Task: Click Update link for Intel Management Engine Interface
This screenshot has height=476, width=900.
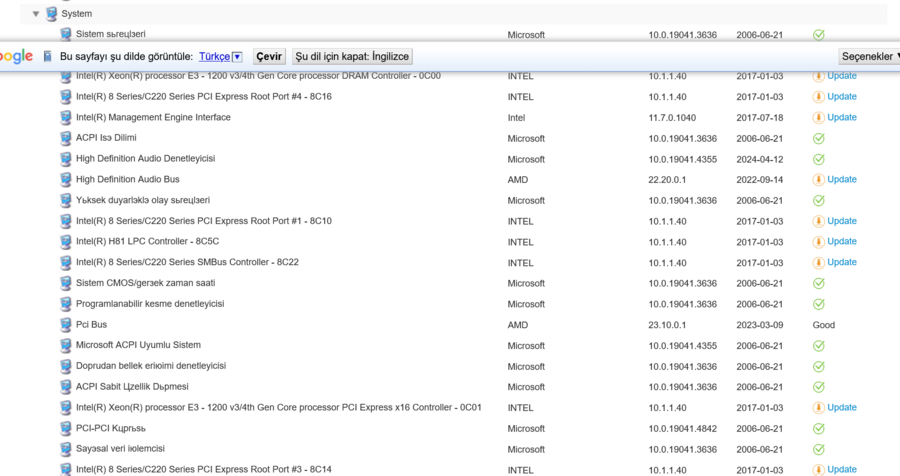Action: (x=841, y=118)
